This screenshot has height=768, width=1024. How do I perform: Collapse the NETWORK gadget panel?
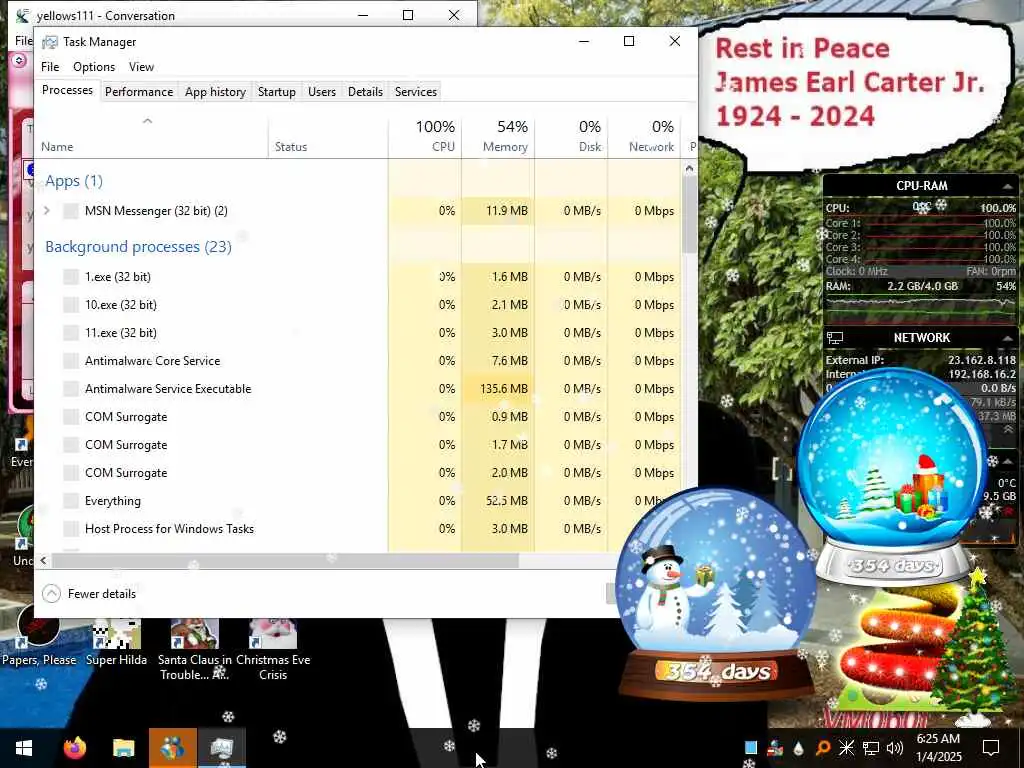(x=1008, y=338)
